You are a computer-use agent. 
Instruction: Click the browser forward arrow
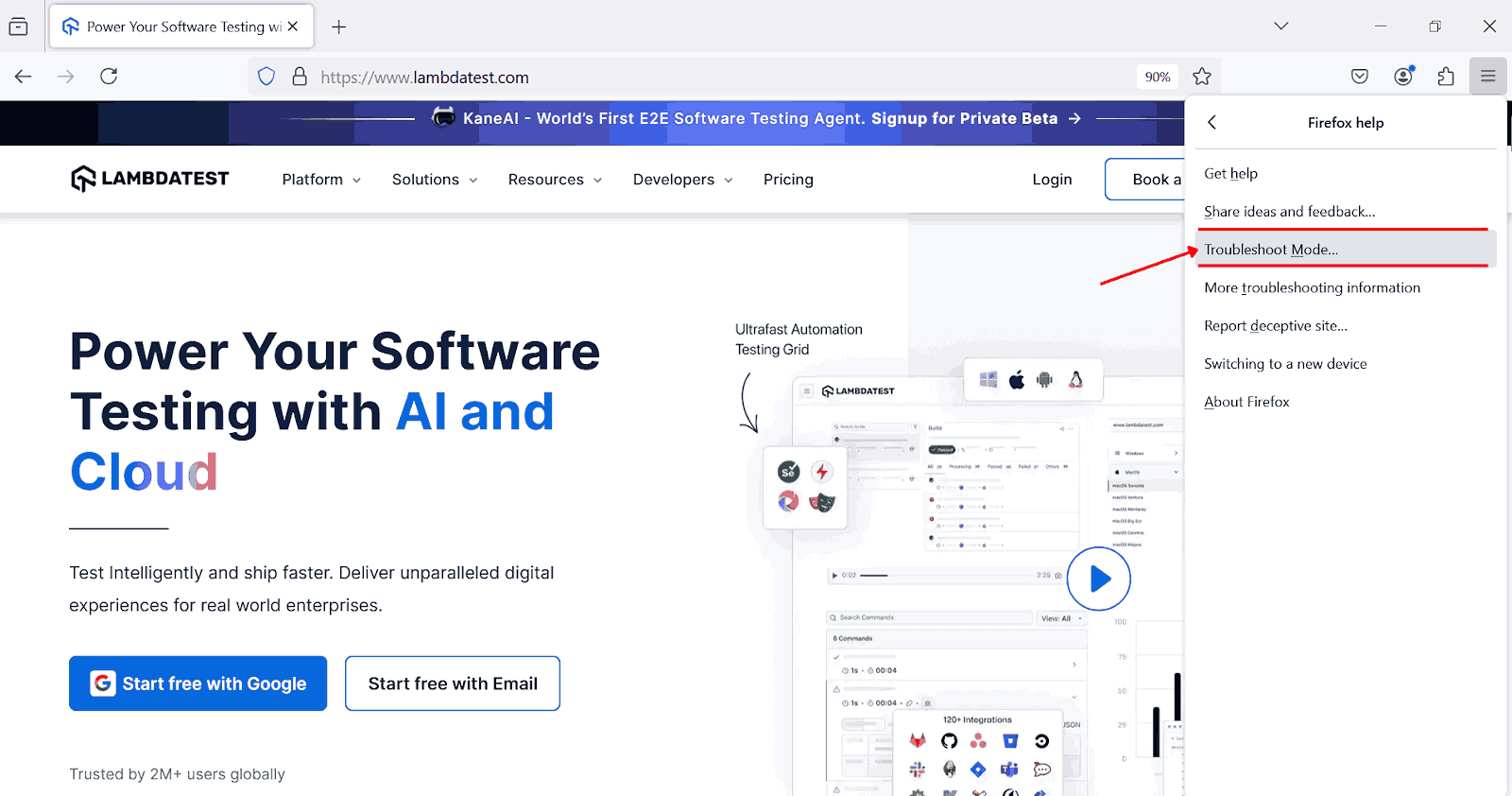coord(65,77)
